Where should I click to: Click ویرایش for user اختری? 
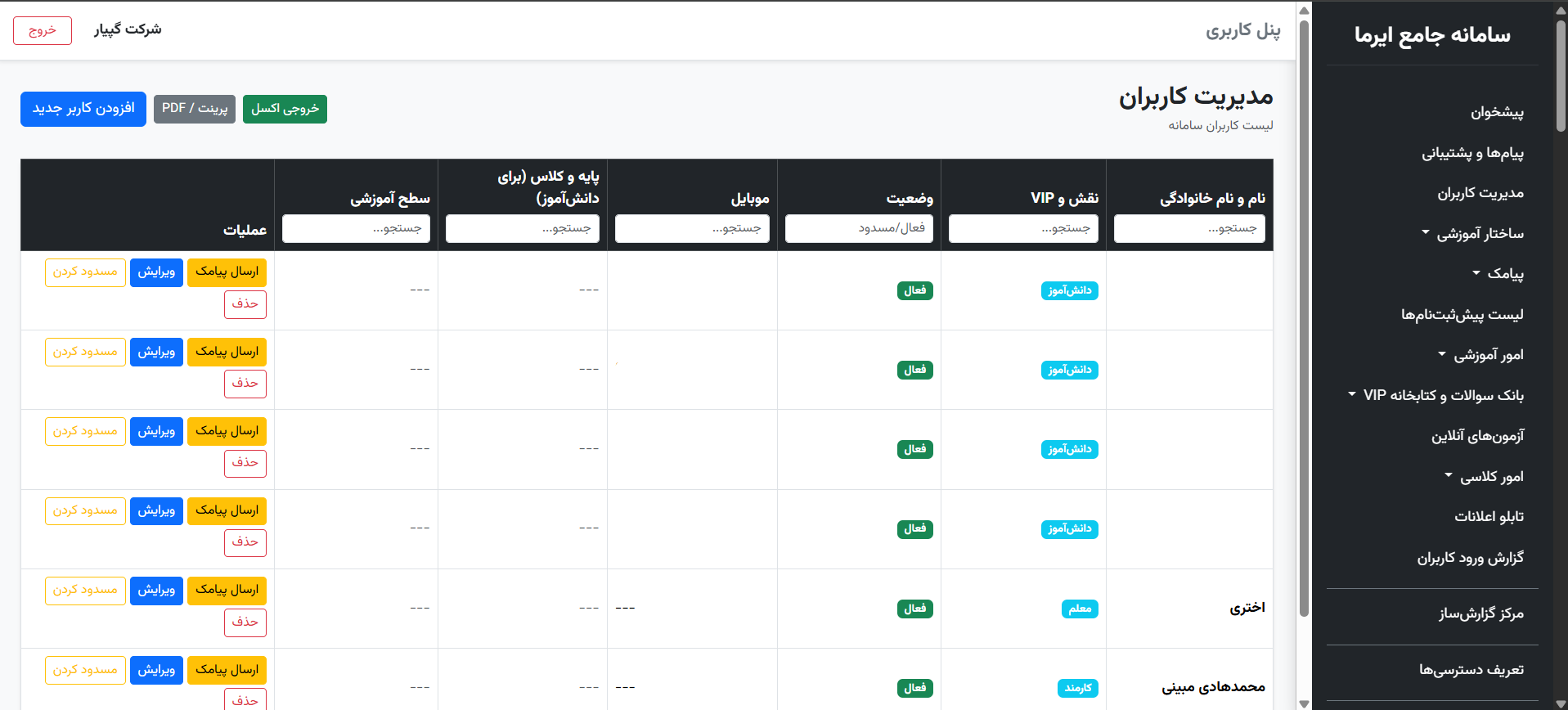pyautogui.click(x=156, y=590)
